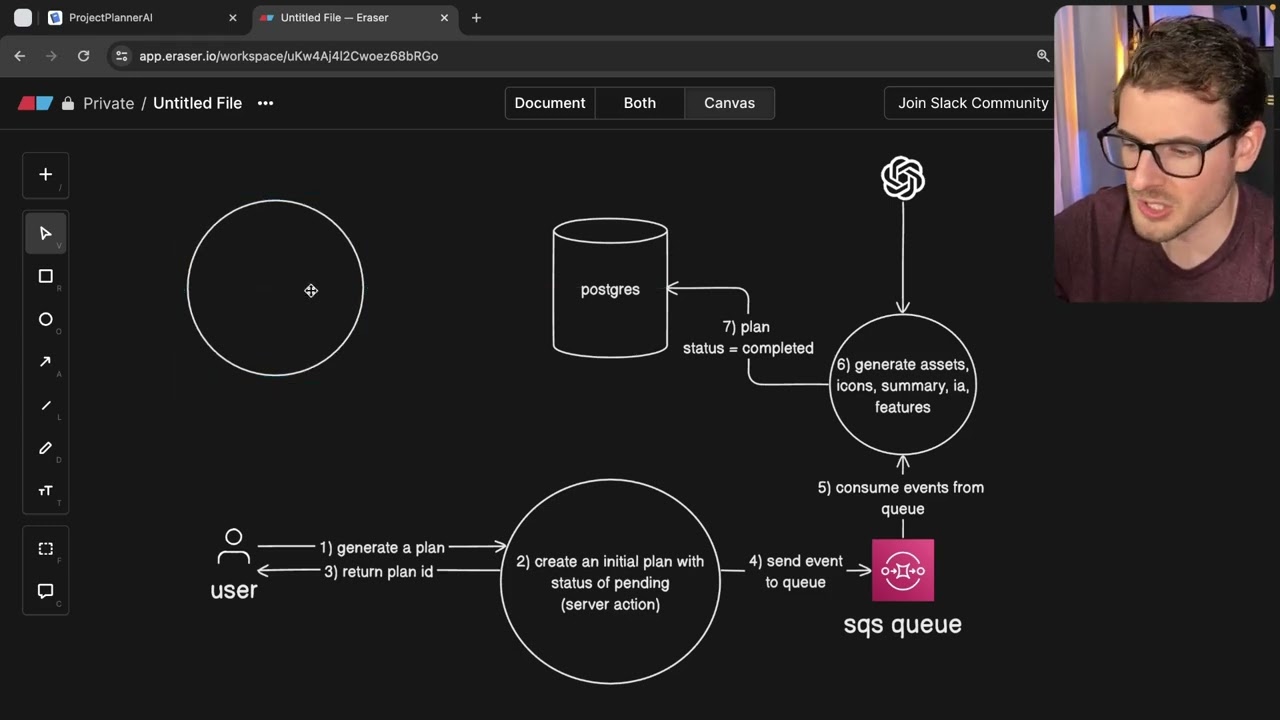Screen dimensions: 1280x720
Task: Switch to the ProjectPlannerAI browser tab
Action: pyautogui.click(x=142, y=18)
